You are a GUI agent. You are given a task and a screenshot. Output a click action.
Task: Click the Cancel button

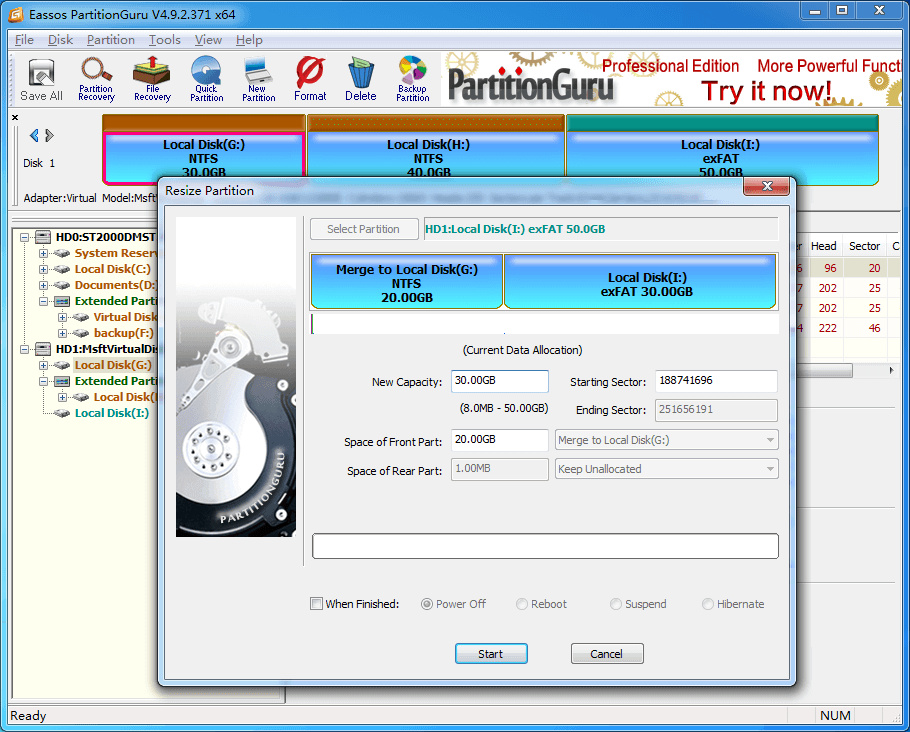pos(606,654)
